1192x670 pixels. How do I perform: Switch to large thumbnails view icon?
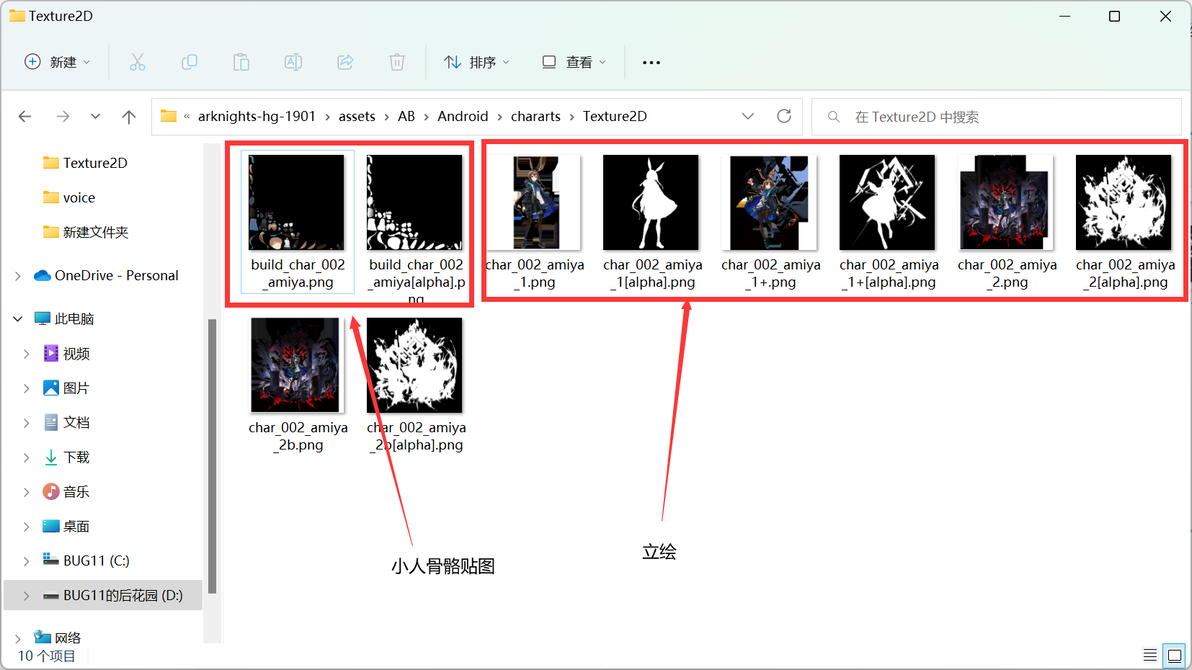coord(1175,655)
